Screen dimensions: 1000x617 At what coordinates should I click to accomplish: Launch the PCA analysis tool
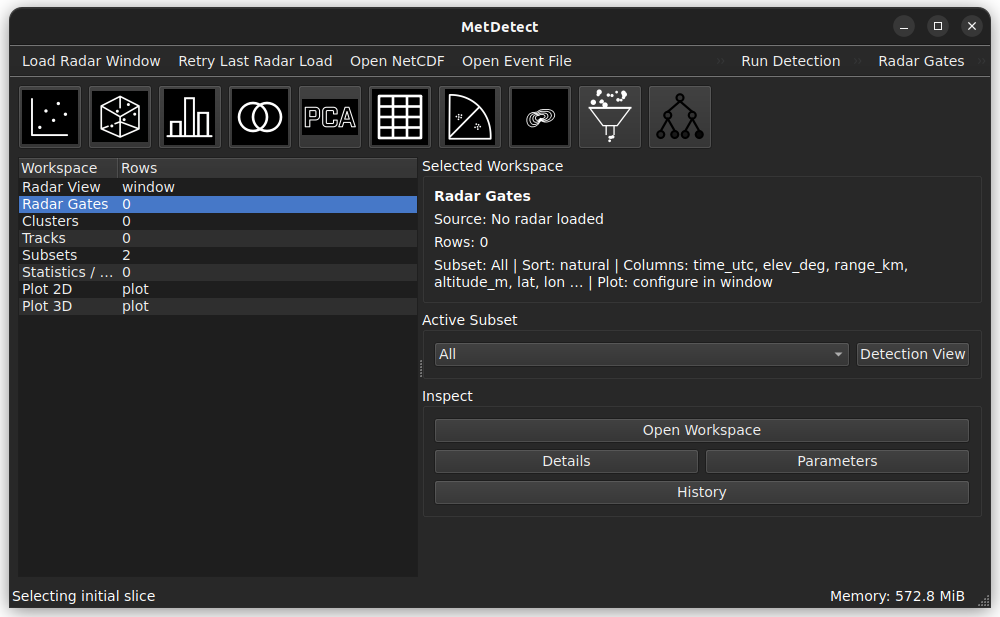[x=330, y=117]
